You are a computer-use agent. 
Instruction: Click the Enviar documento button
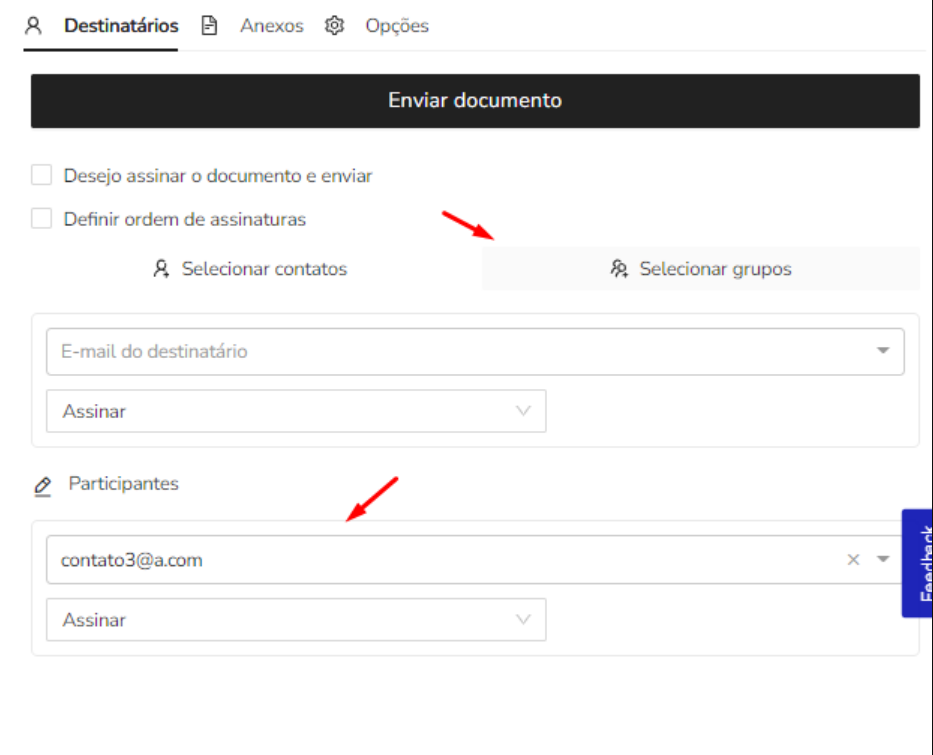click(475, 101)
